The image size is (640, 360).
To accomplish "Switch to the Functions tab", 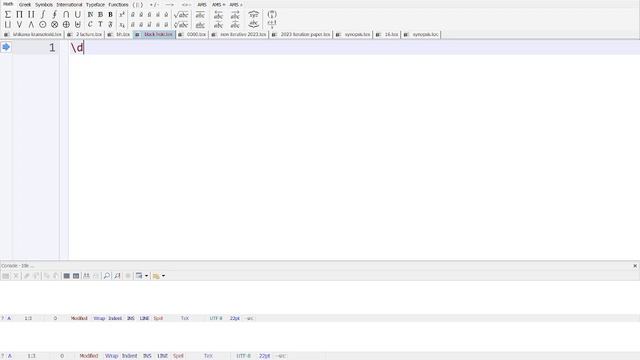I will tap(118, 4).
